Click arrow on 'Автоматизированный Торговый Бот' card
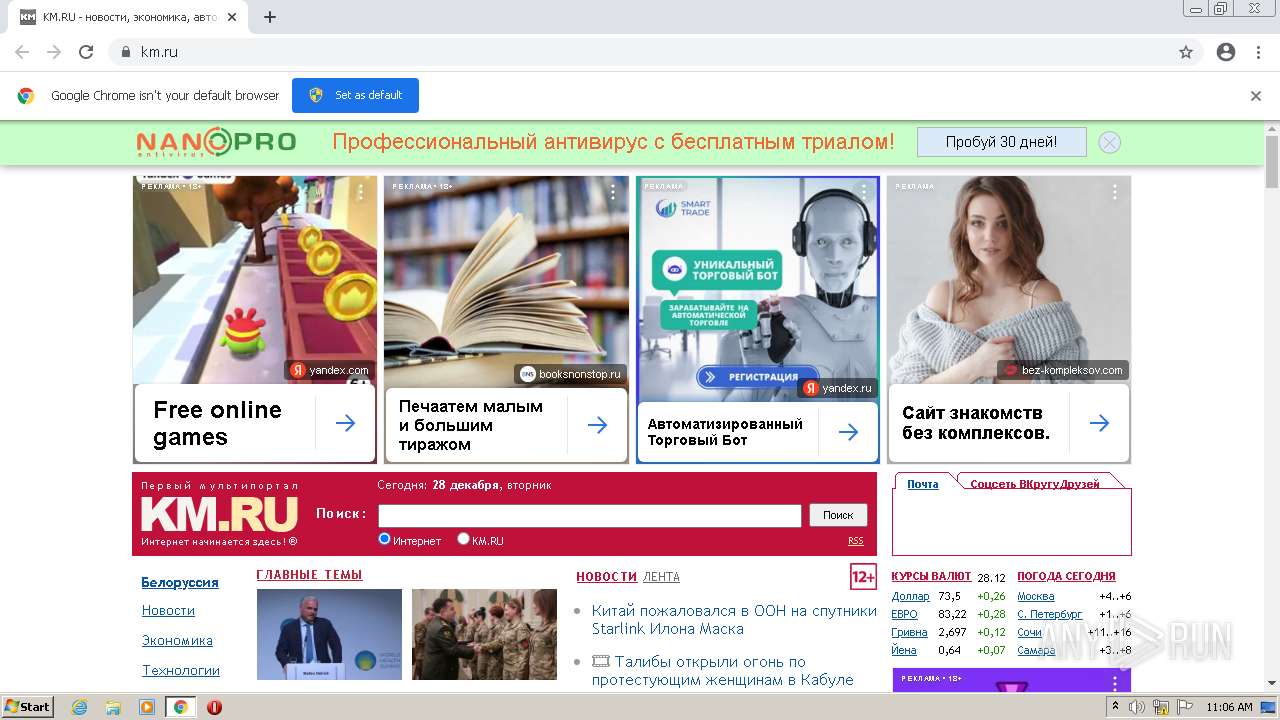 click(x=848, y=432)
